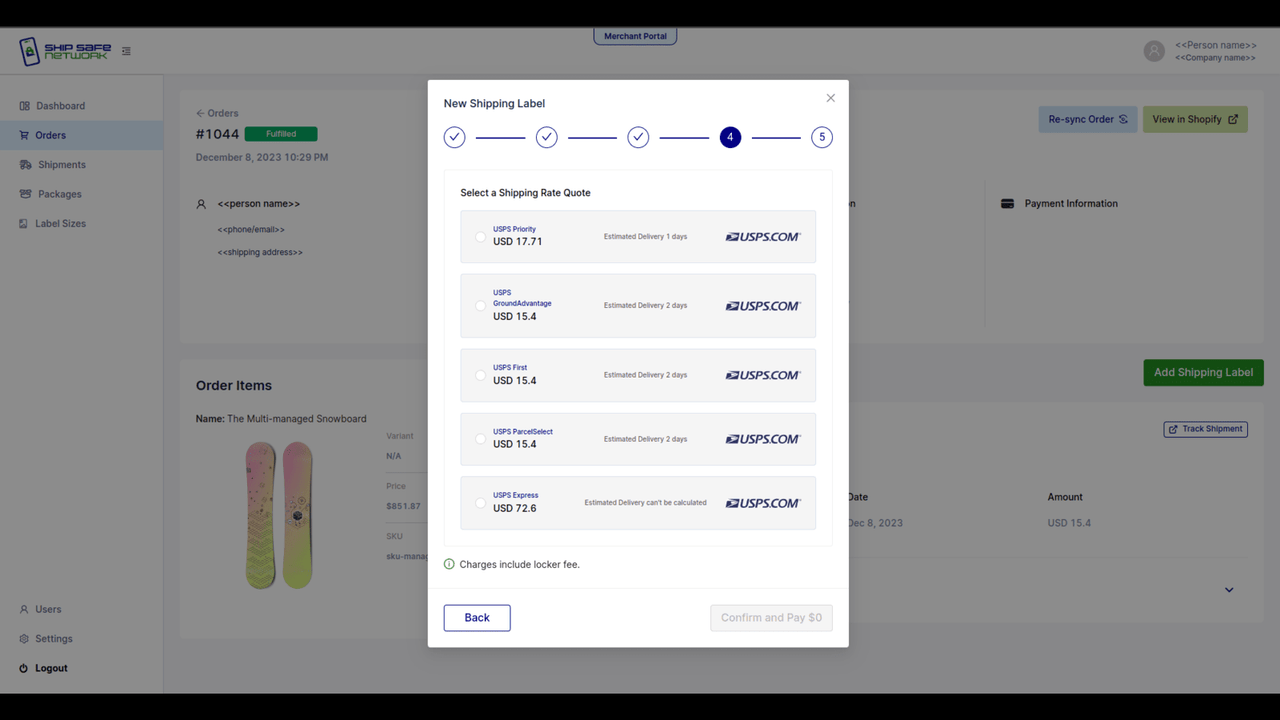
Task: Click "Select a Shipping Rate Quote" heading
Action: (x=525, y=193)
